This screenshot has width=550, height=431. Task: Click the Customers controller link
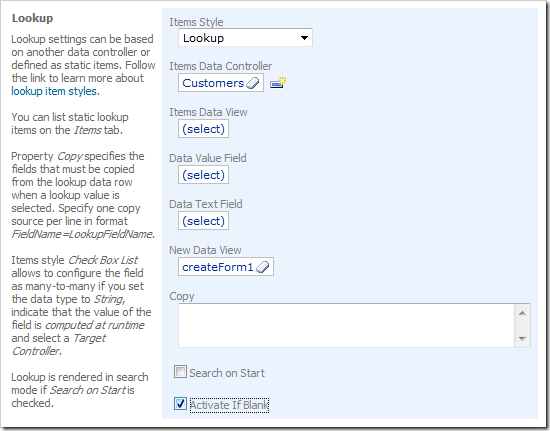[x=213, y=83]
